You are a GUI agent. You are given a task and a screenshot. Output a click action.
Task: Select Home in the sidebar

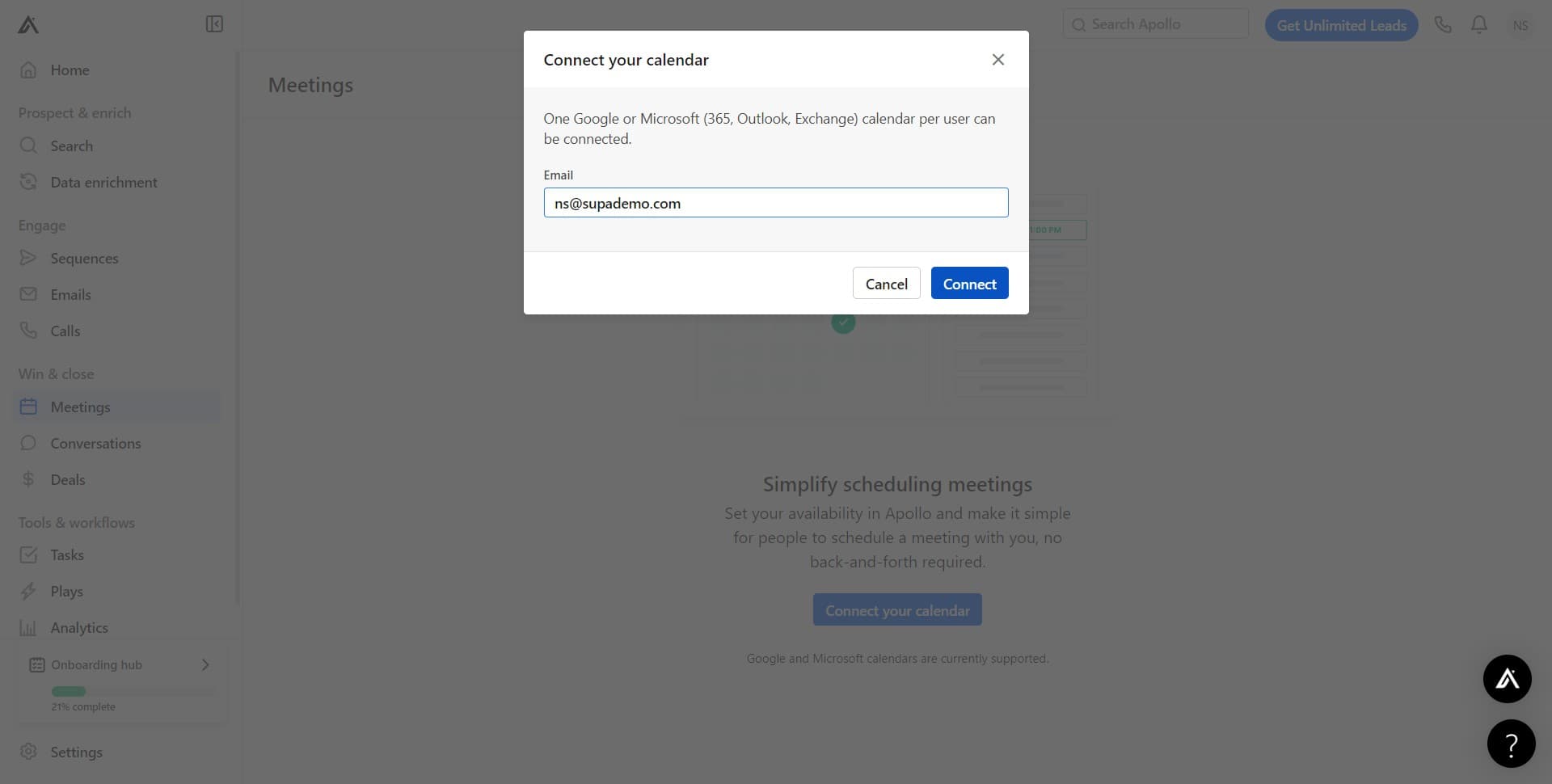click(69, 70)
